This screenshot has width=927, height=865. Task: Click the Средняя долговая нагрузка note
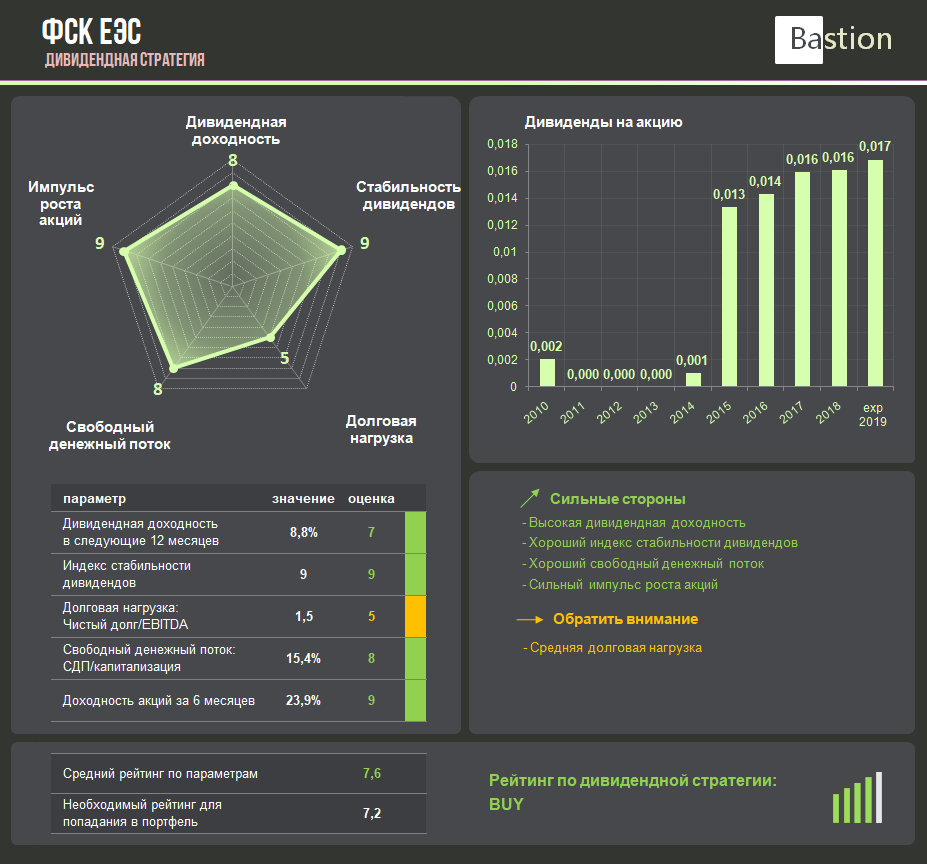pos(614,648)
